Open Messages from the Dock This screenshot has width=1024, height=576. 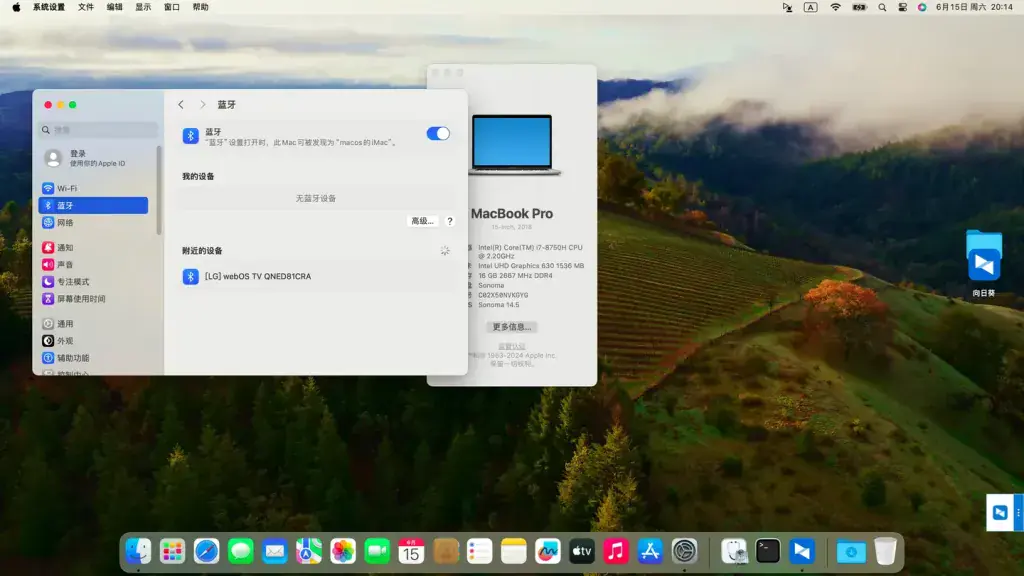click(x=241, y=552)
